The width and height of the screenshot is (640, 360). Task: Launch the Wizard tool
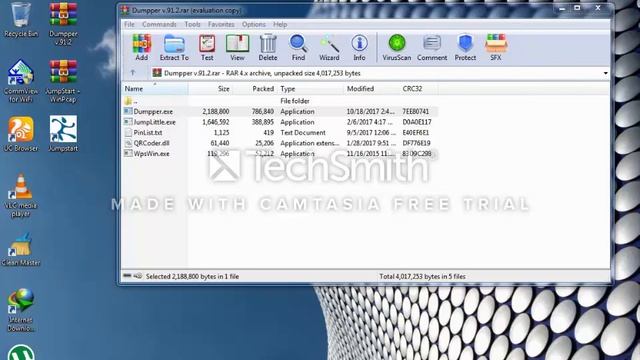[329, 47]
